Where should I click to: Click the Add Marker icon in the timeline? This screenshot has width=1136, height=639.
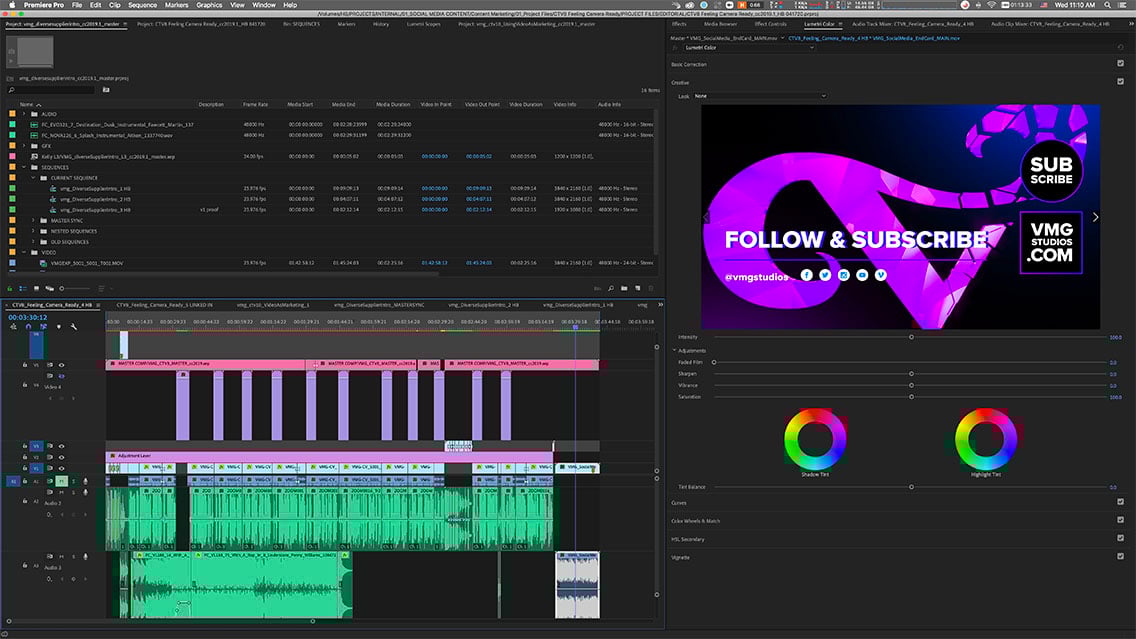click(x=59, y=326)
